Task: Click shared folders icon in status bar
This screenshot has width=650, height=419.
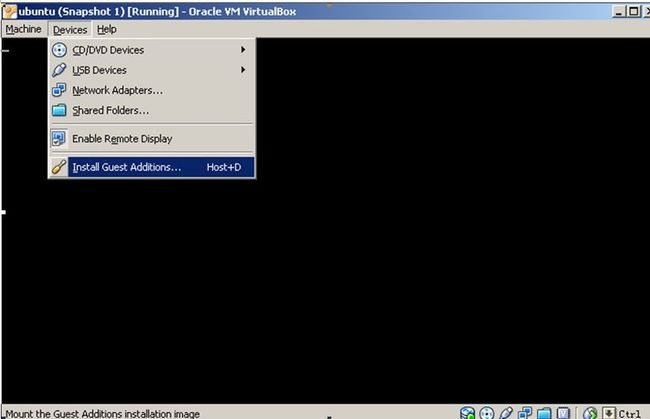Action: coord(544,413)
